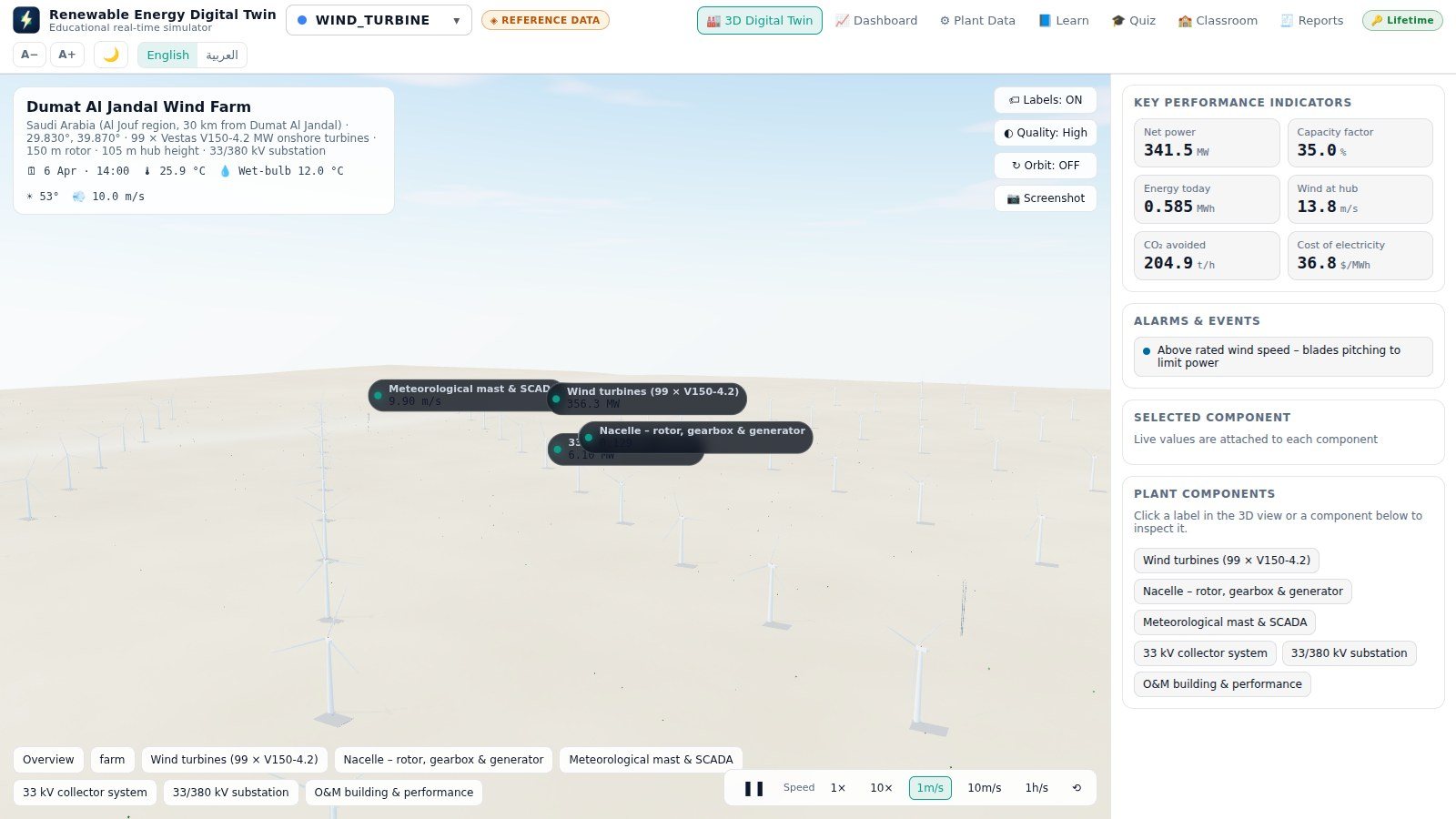Set simulation speed to 10×

[881, 788]
